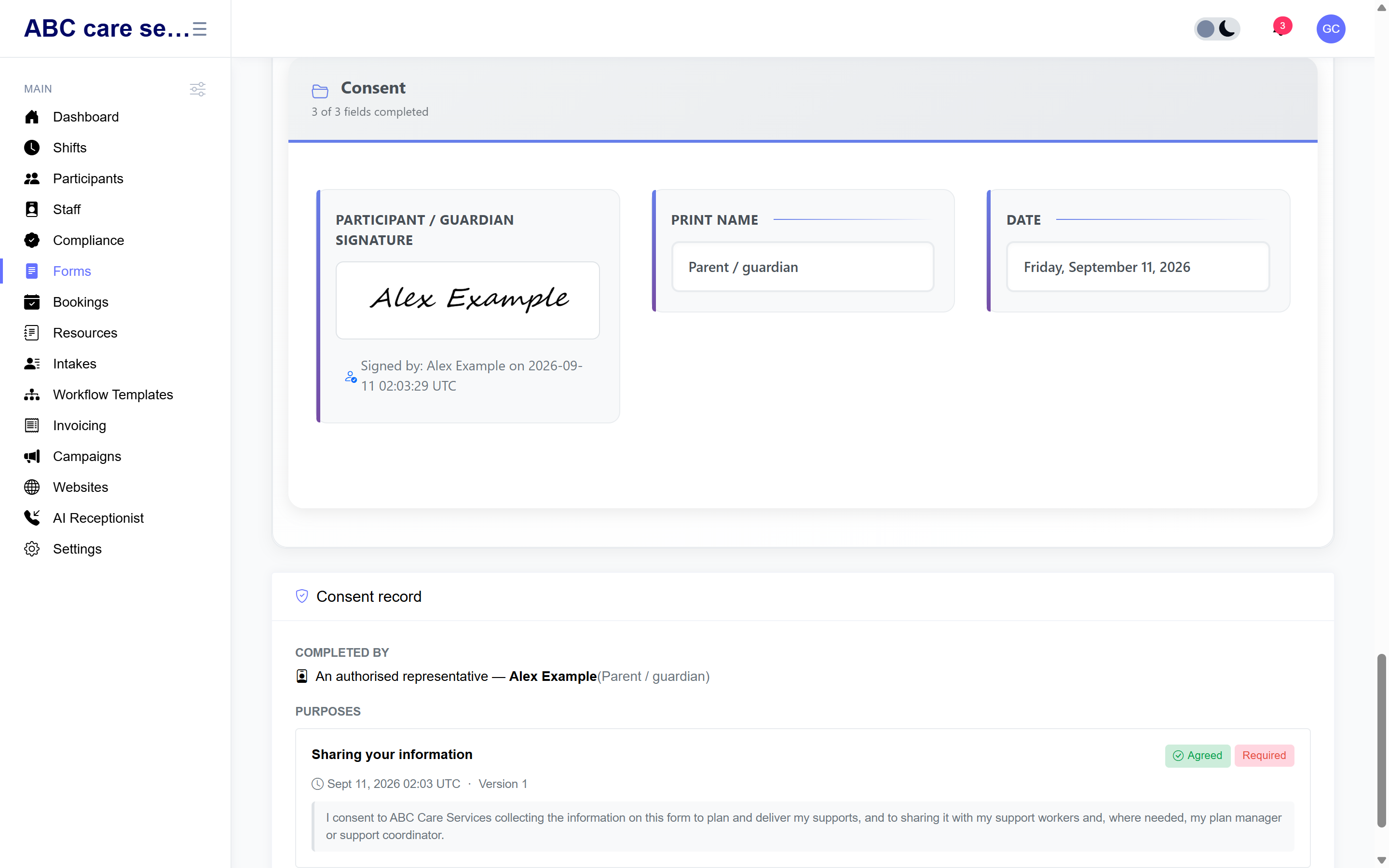
Task: Click the red Required badge
Action: click(x=1264, y=756)
